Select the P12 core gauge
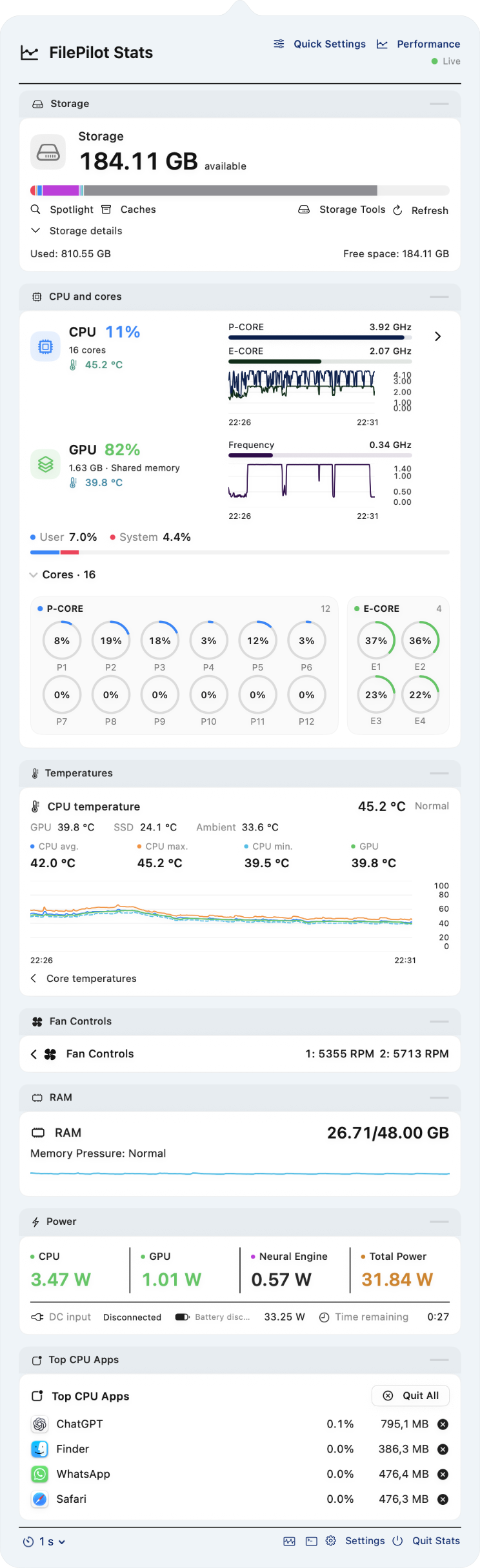Image resolution: width=480 pixels, height=1568 pixels. pos(306,695)
